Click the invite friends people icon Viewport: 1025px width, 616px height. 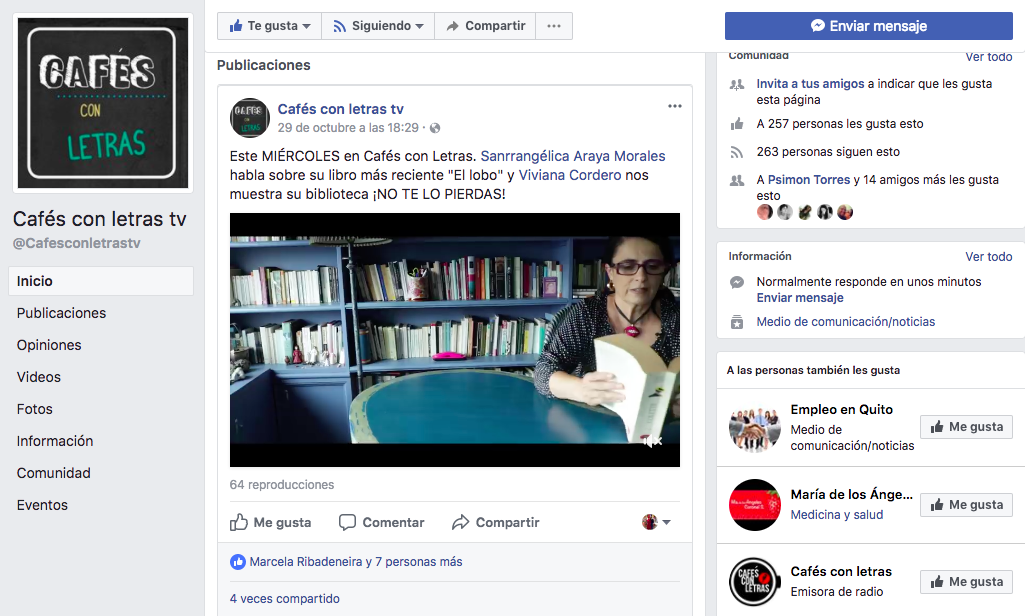click(737, 84)
